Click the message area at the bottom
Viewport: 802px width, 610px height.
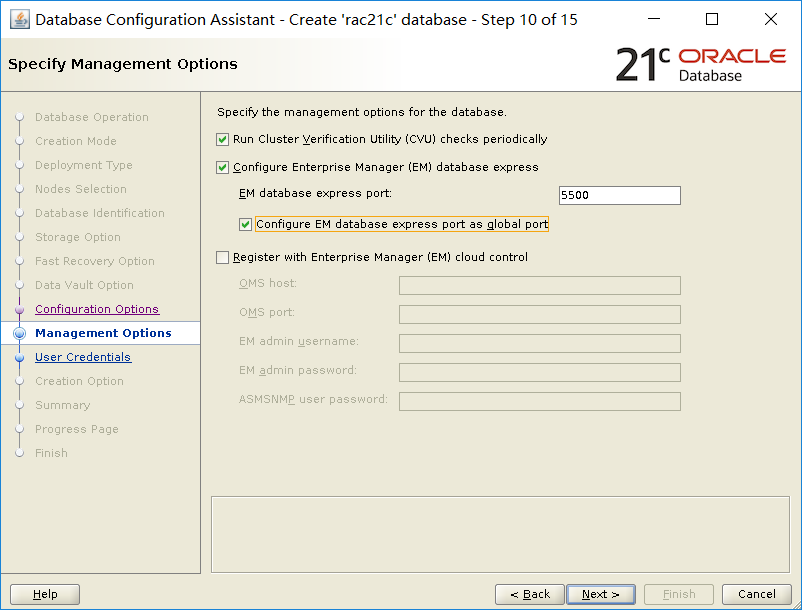[500, 534]
